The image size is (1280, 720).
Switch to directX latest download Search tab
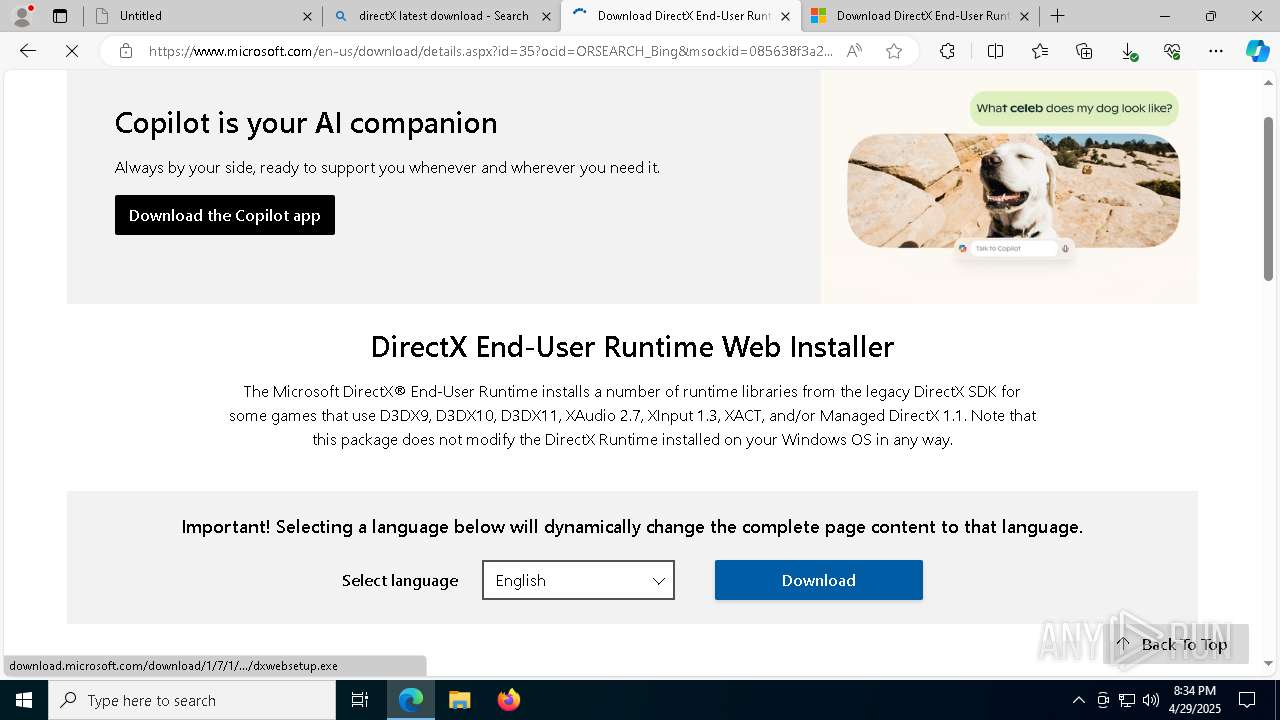pos(443,16)
